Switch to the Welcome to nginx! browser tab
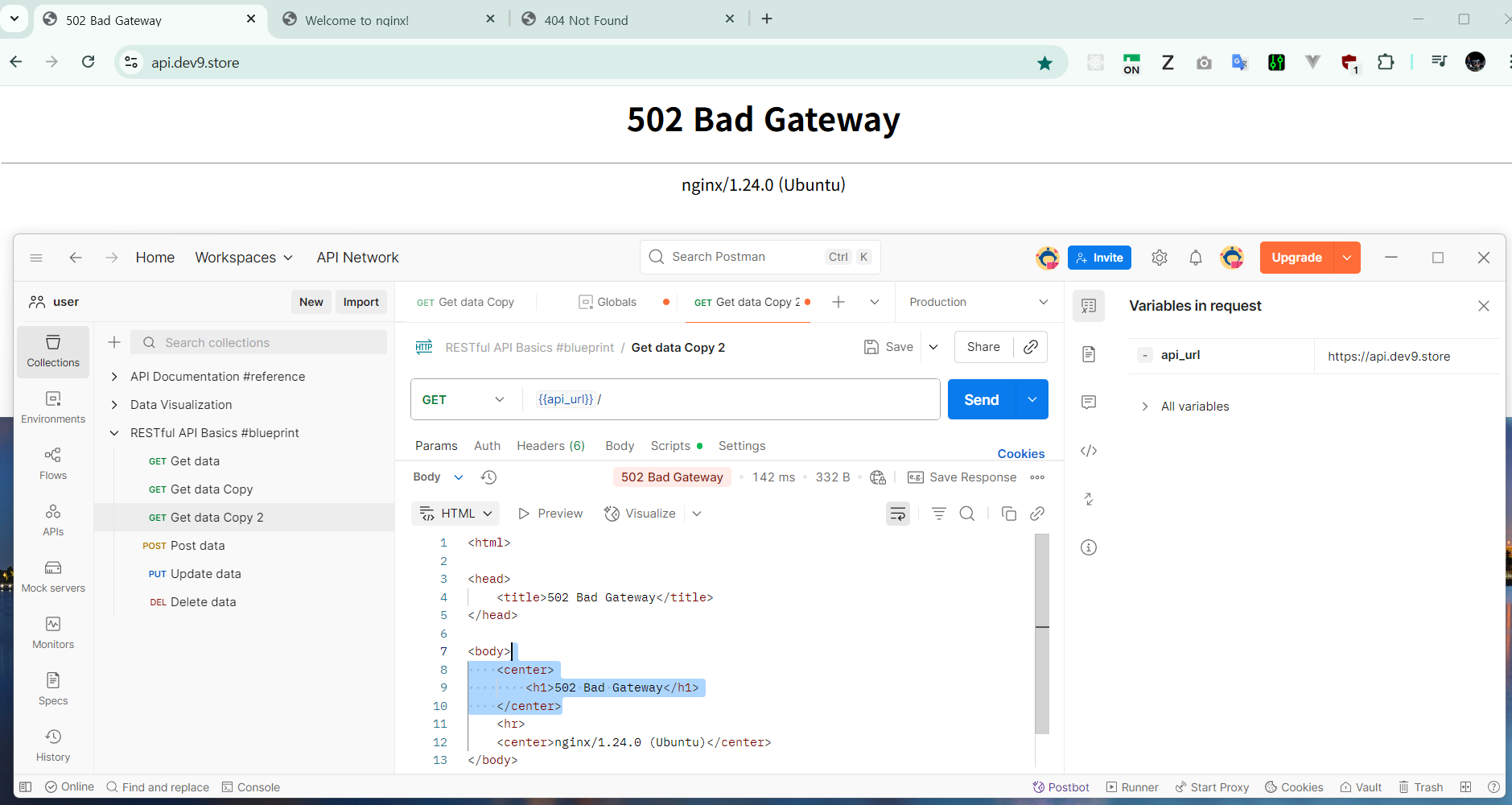The width and height of the screenshot is (1512, 805). 389,19
